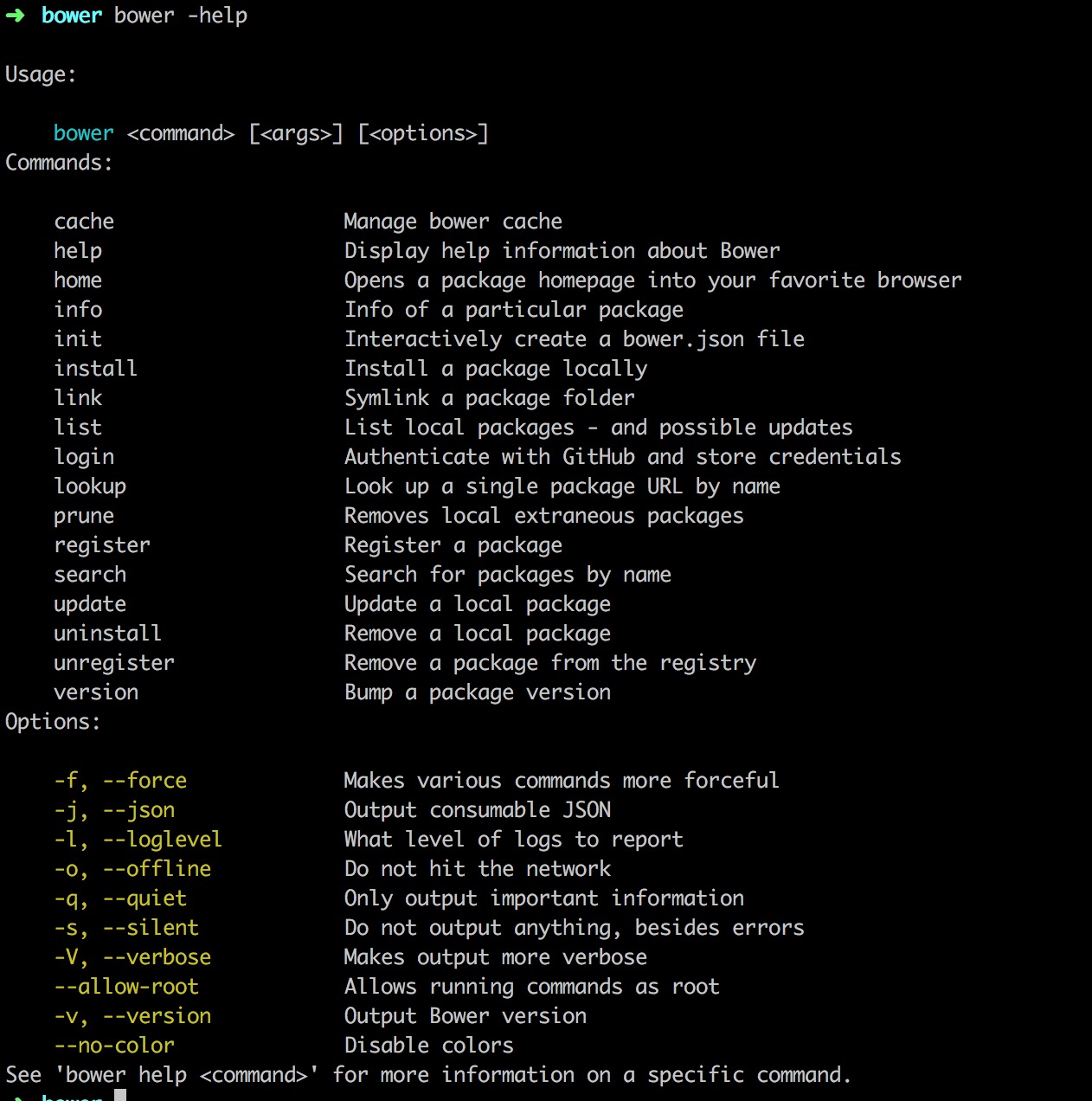1092x1101 pixels.
Task: Click the 'register' command name
Action: 102,545
